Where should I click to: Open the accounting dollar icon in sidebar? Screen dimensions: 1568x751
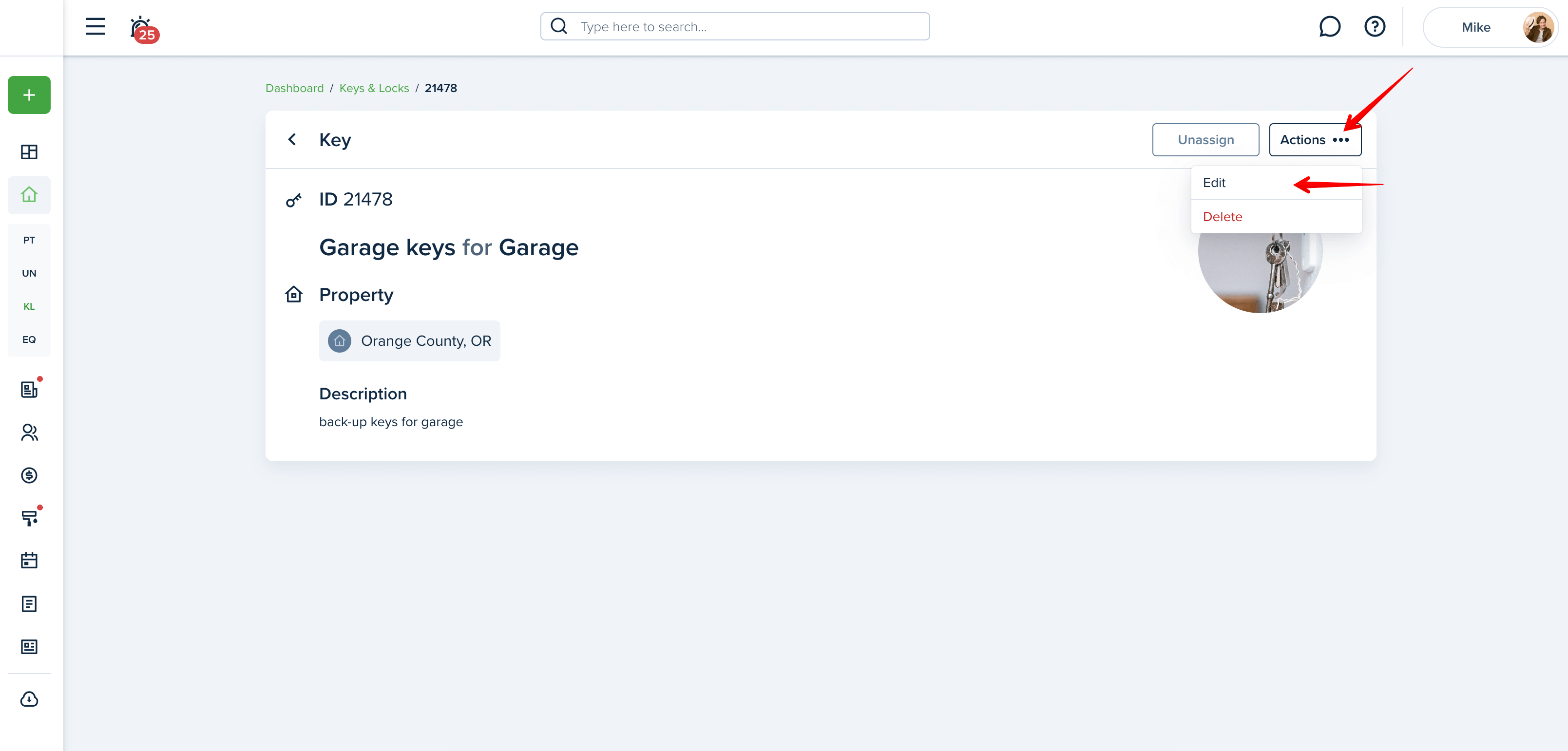(x=29, y=475)
